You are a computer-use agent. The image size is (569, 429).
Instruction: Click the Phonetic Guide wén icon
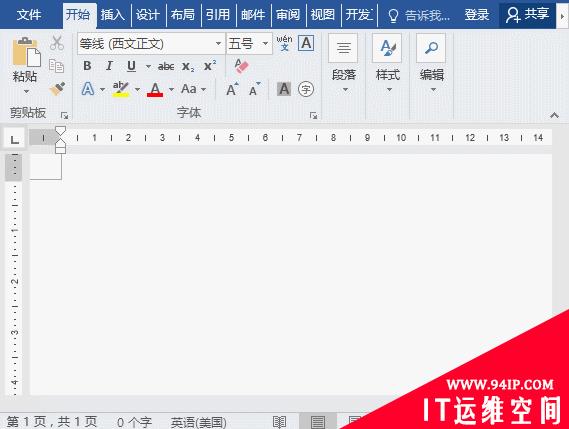pyautogui.click(x=284, y=43)
